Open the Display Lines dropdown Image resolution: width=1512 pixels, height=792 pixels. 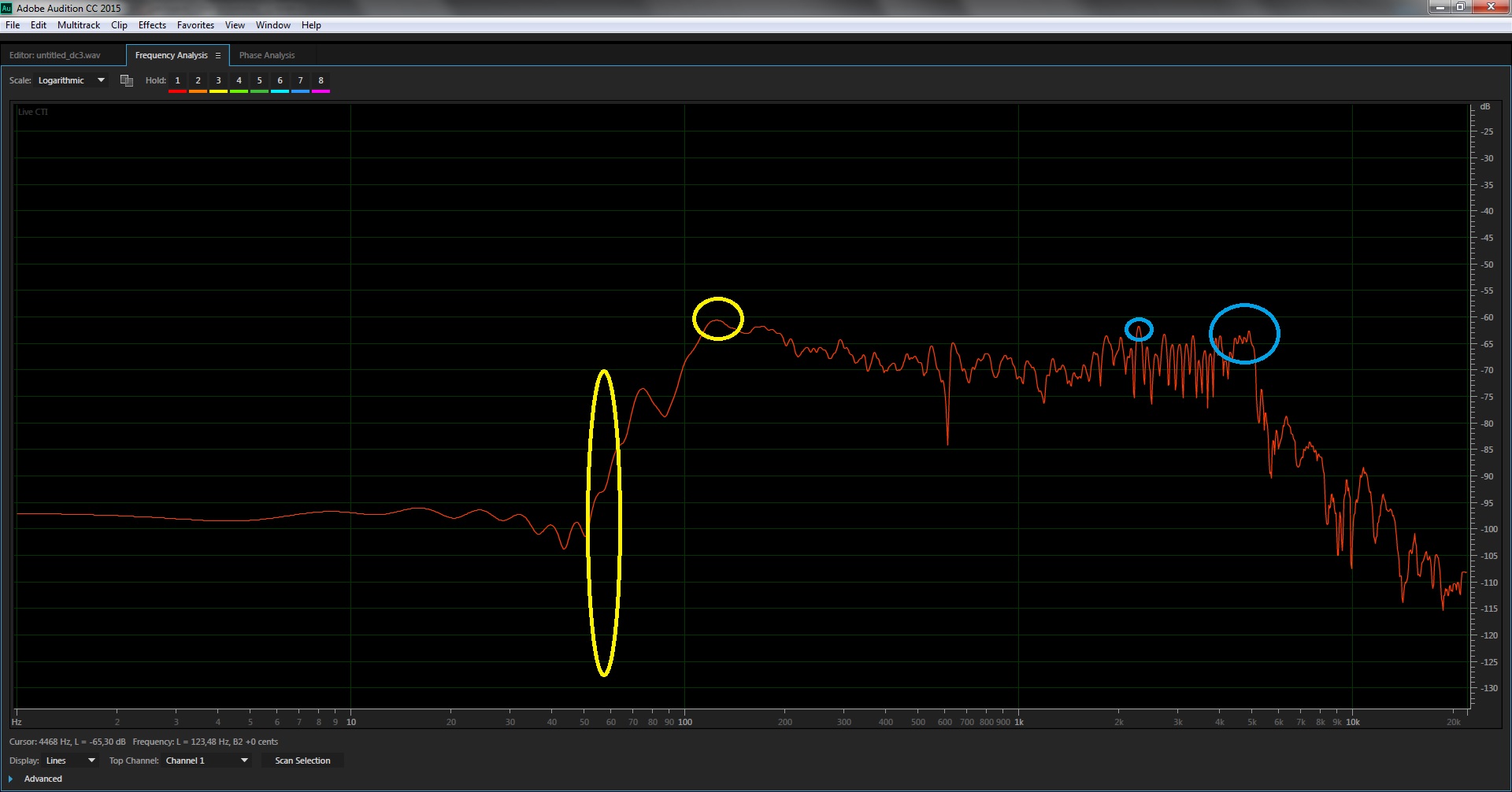(70, 761)
